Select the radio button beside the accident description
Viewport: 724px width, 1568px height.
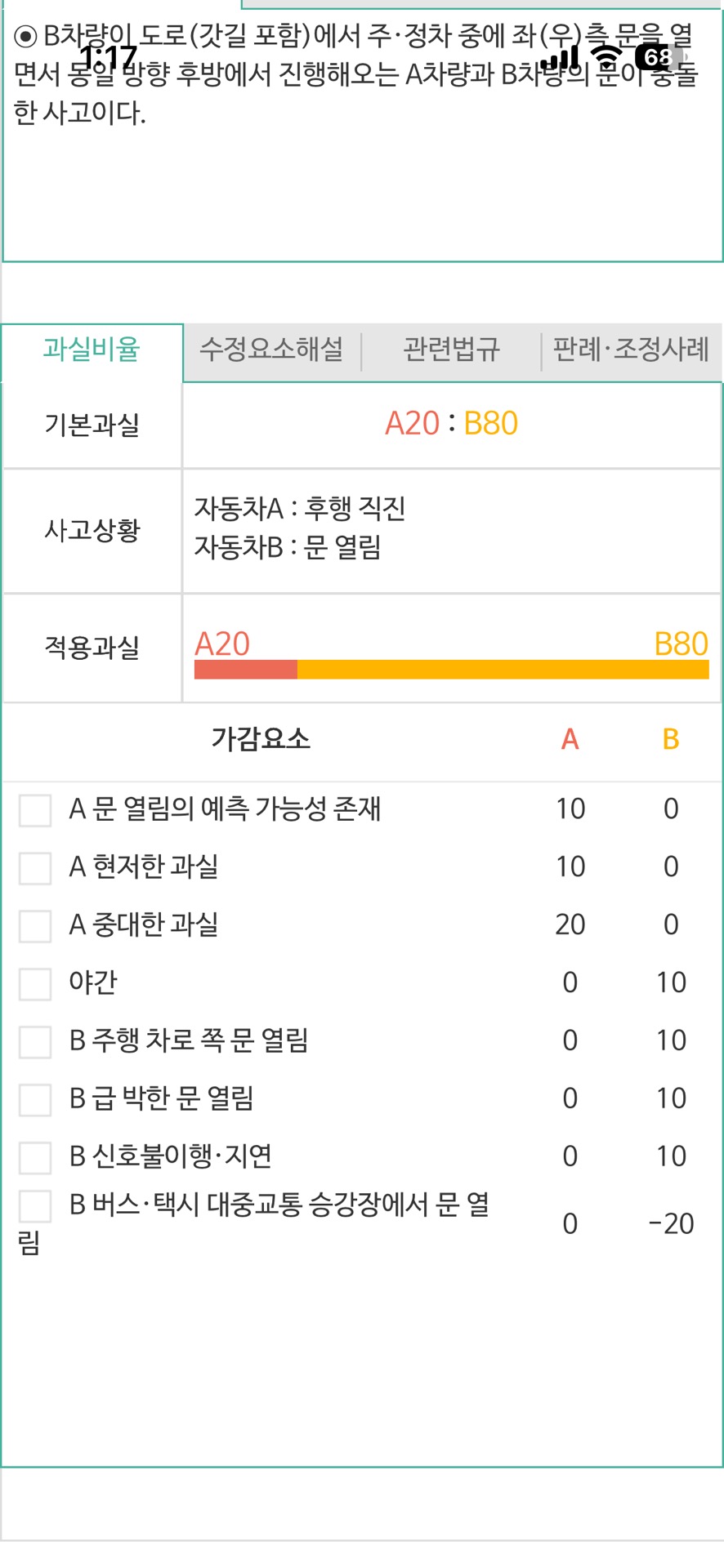tap(25, 37)
